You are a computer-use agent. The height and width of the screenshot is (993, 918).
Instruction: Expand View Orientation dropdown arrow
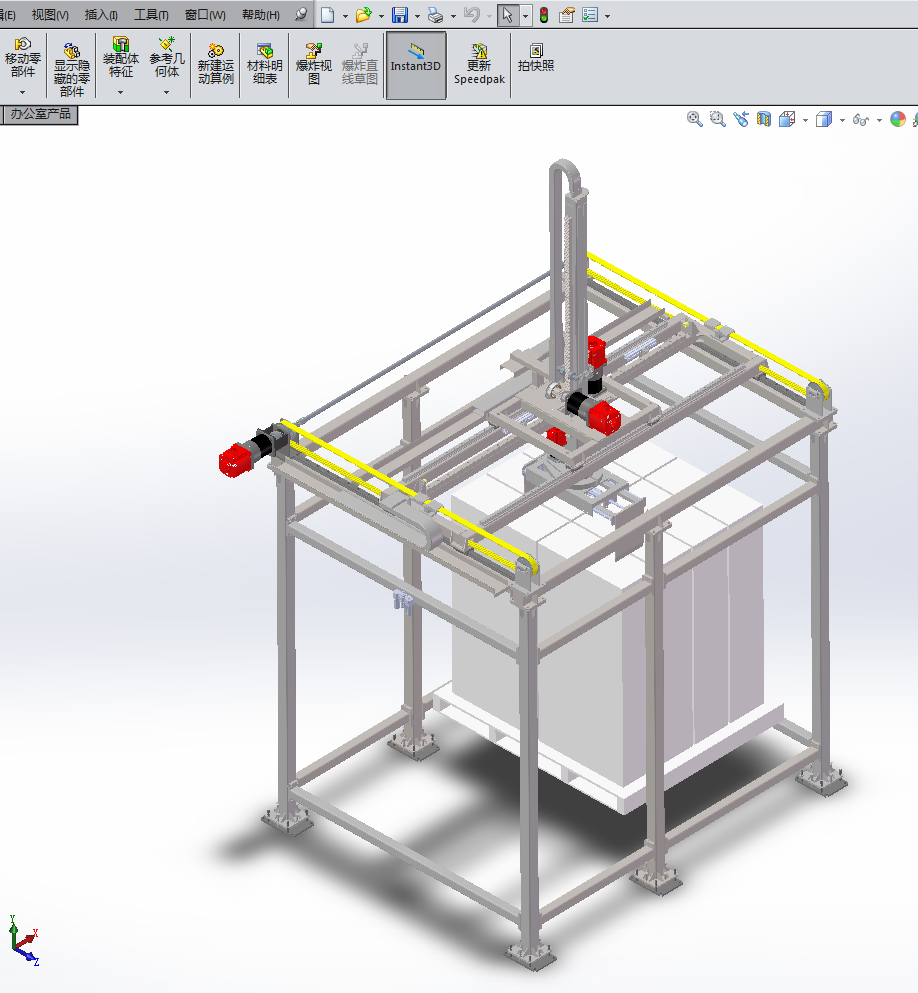click(x=805, y=120)
